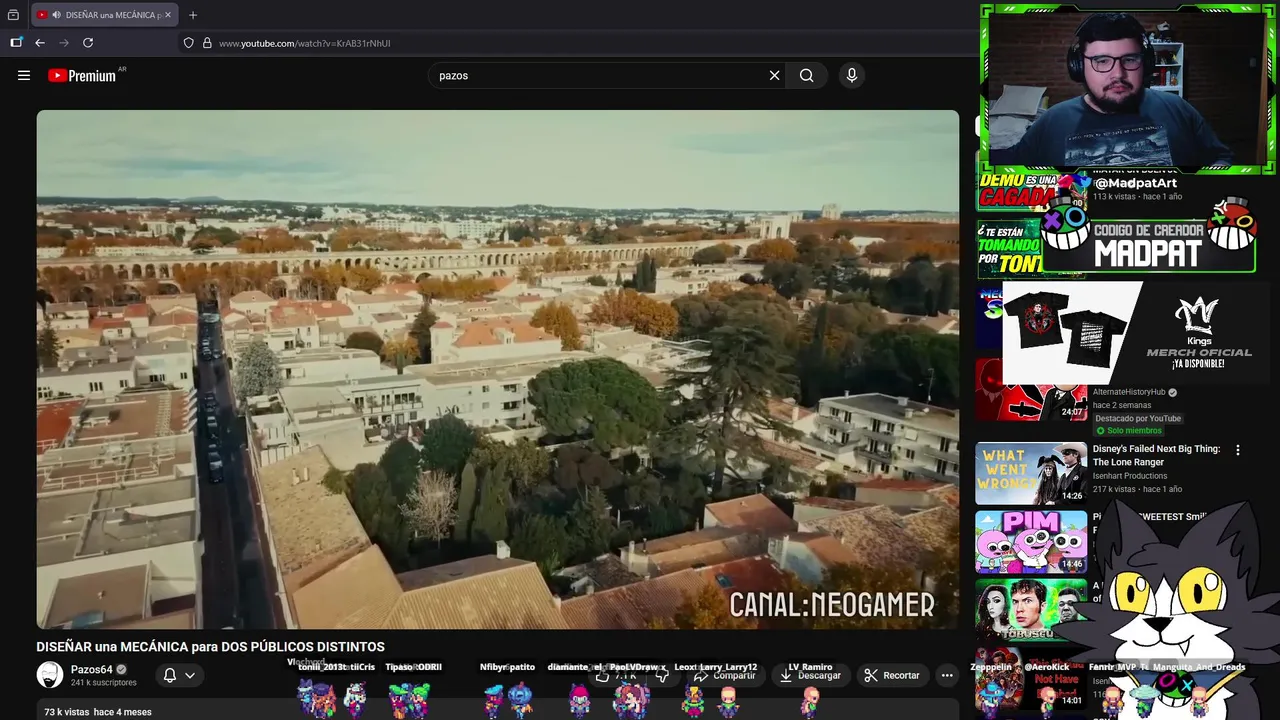The image size is (1280, 720).
Task: Open the sidebar panel icon beside back arrow
Action: tap(16, 43)
